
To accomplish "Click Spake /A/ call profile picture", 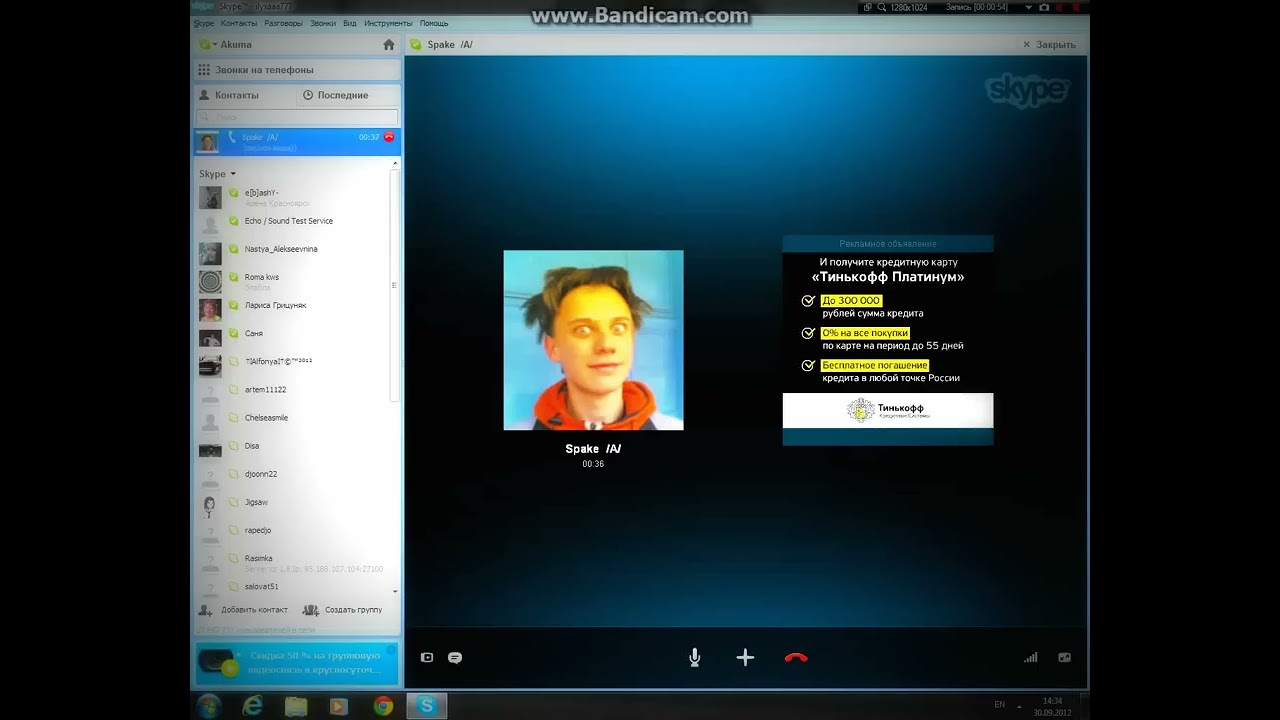I will [593, 340].
